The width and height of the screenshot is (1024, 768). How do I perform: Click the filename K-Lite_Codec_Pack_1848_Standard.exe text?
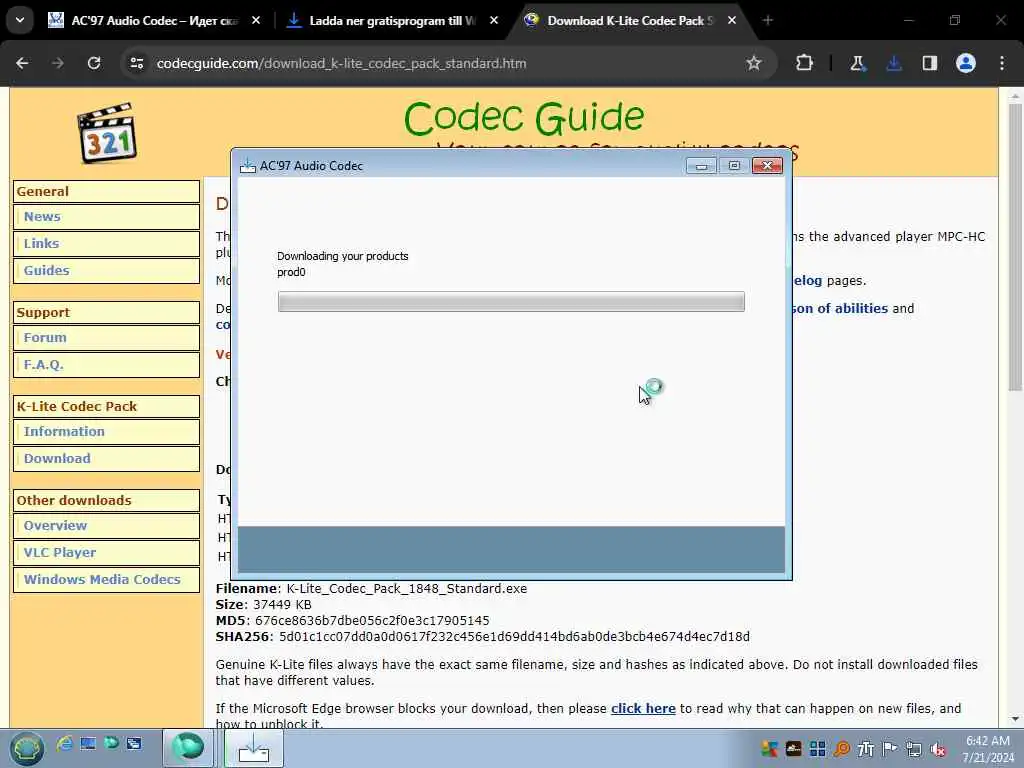coord(406,588)
